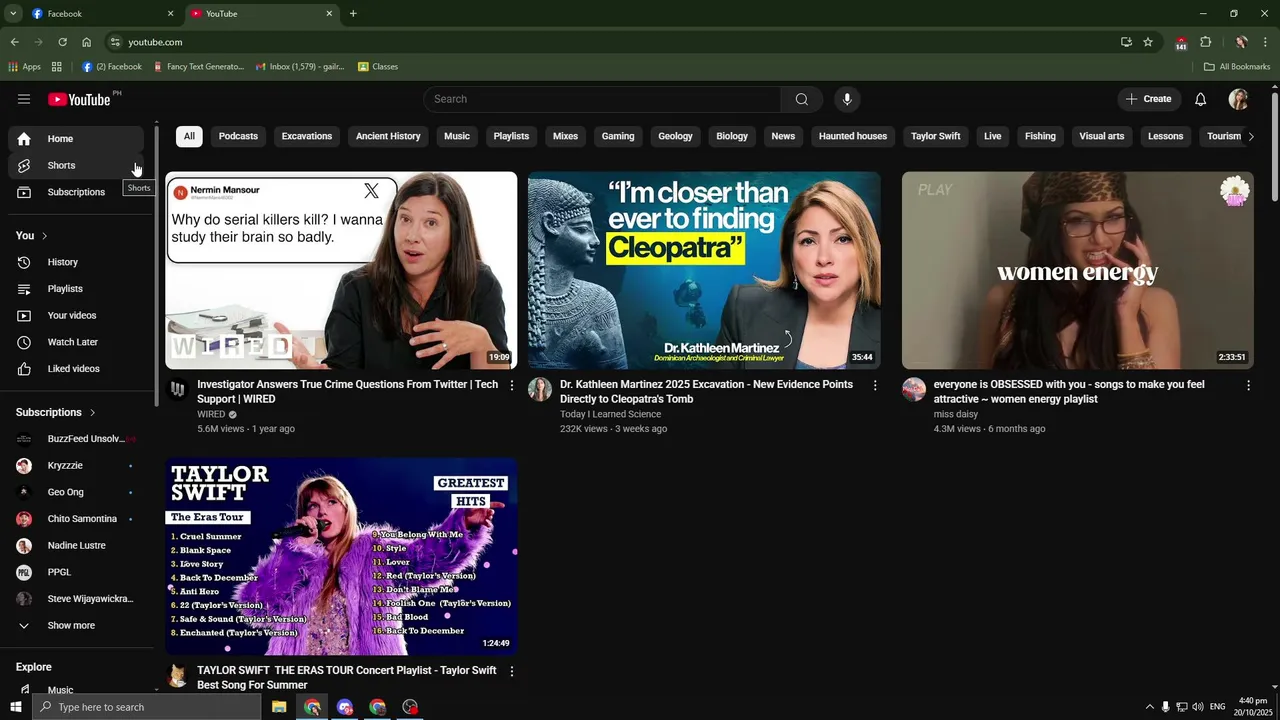The width and height of the screenshot is (1280, 720).
Task: Show more subscriptions
Action: tap(76, 626)
